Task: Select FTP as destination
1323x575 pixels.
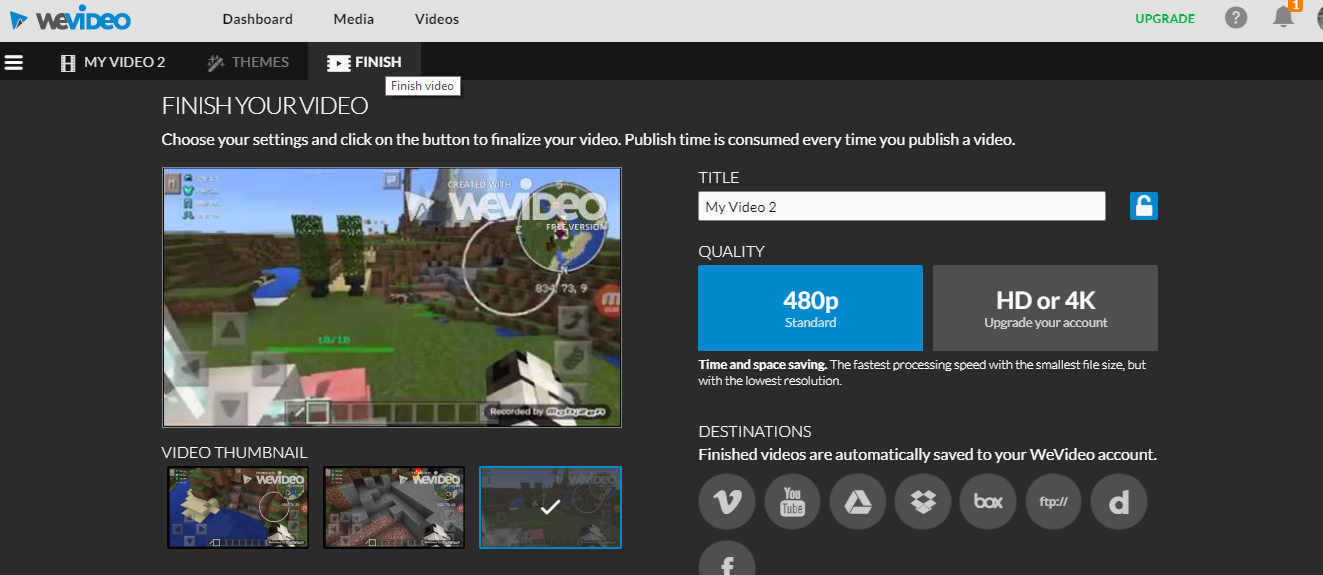Action: [1054, 502]
